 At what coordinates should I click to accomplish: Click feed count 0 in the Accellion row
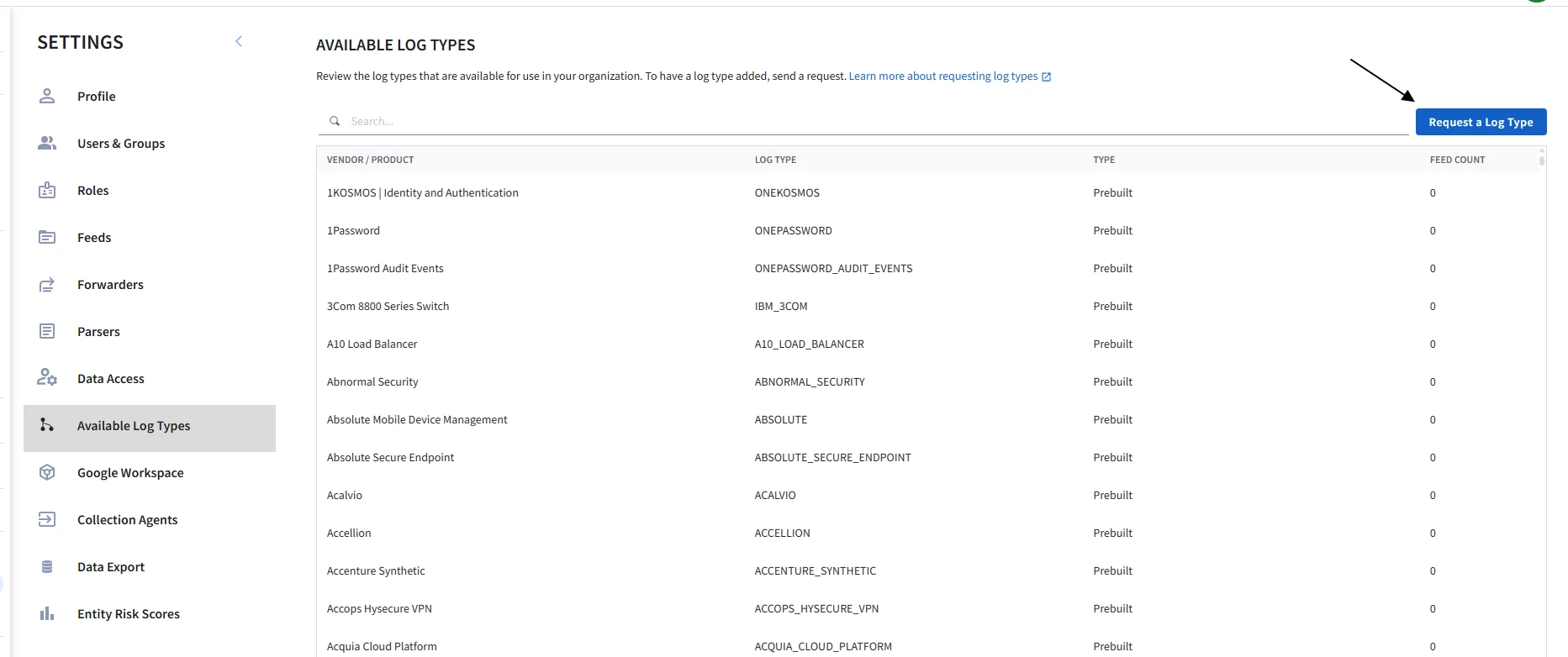click(x=1433, y=533)
